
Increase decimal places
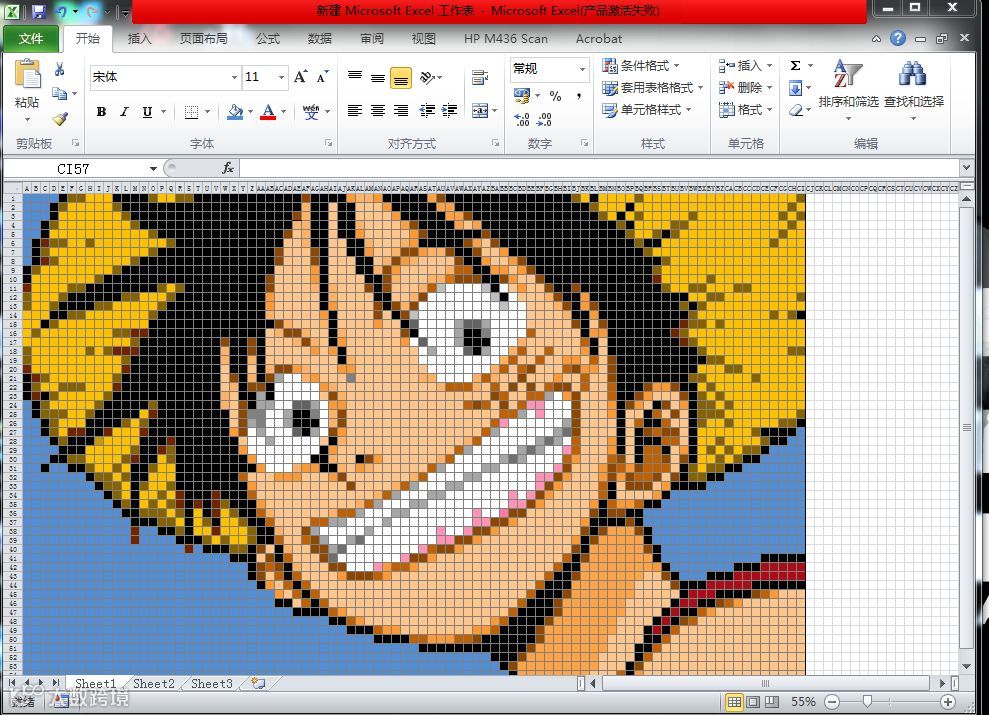pos(522,119)
